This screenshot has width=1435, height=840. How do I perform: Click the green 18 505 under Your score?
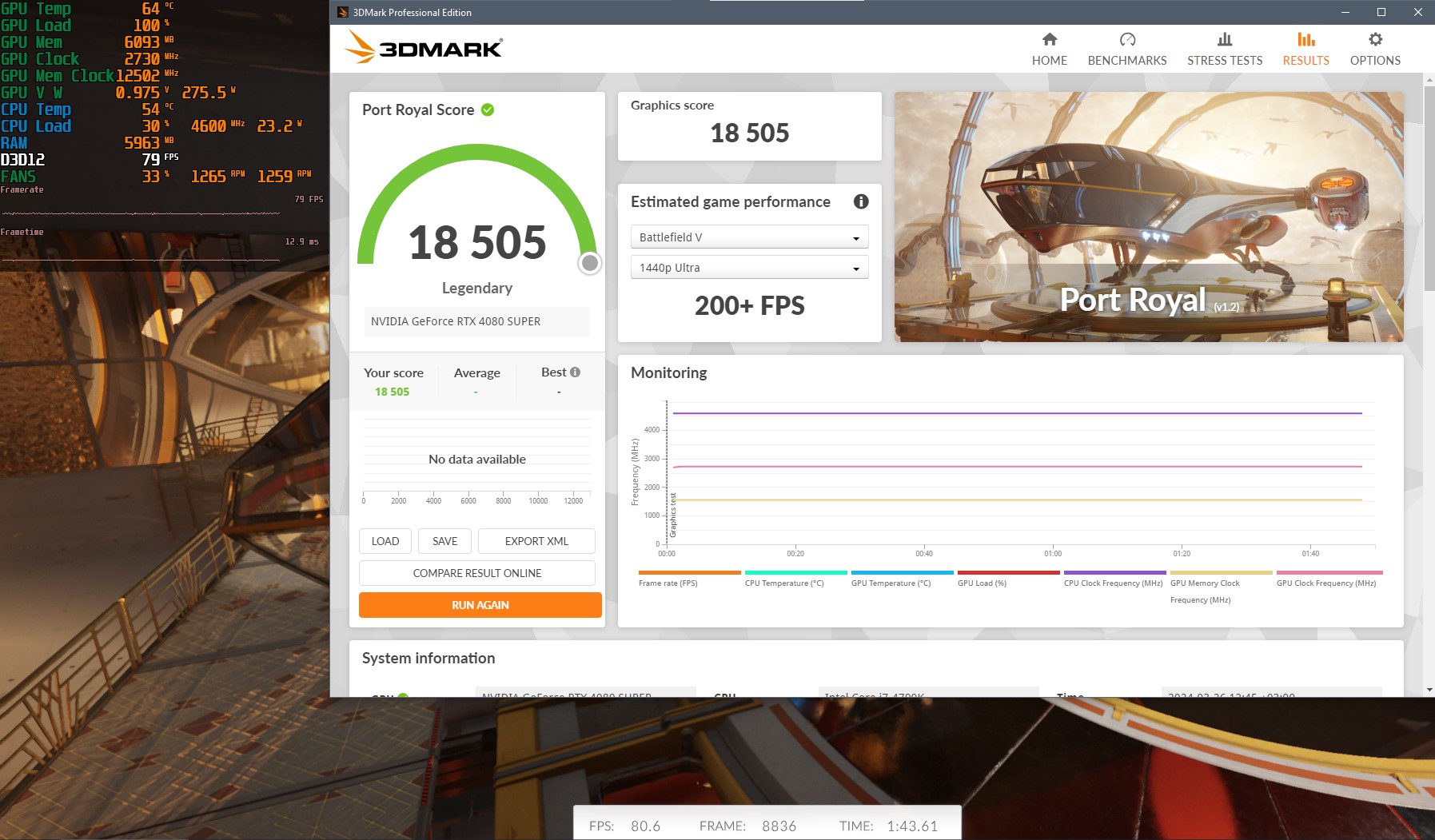pyautogui.click(x=392, y=392)
